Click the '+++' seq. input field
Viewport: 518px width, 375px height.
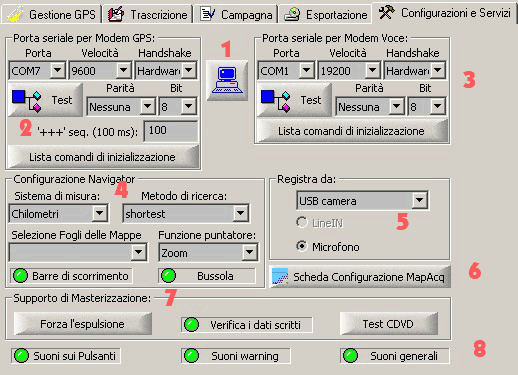point(171,131)
